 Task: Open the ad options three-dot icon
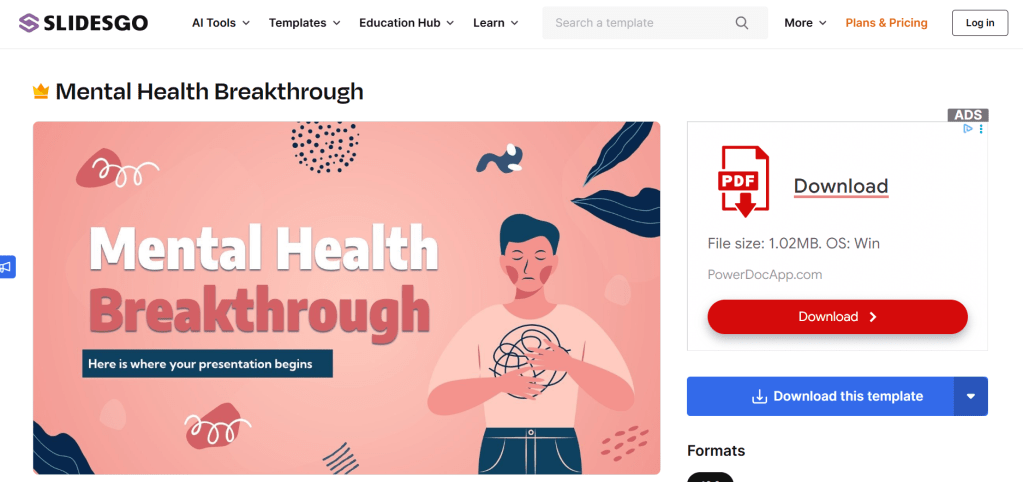pos(981,129)
